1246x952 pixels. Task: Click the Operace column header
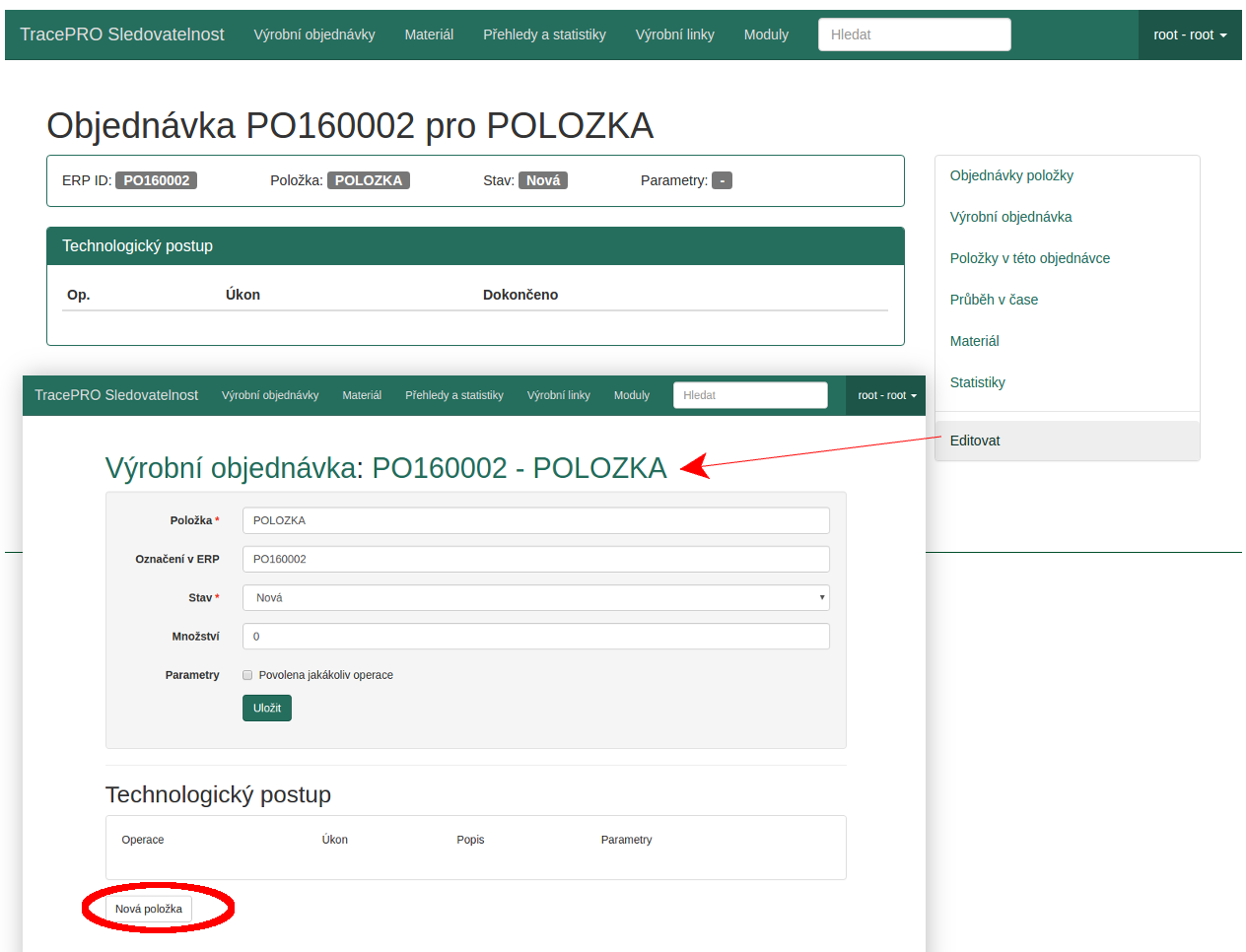coord(143,840)
